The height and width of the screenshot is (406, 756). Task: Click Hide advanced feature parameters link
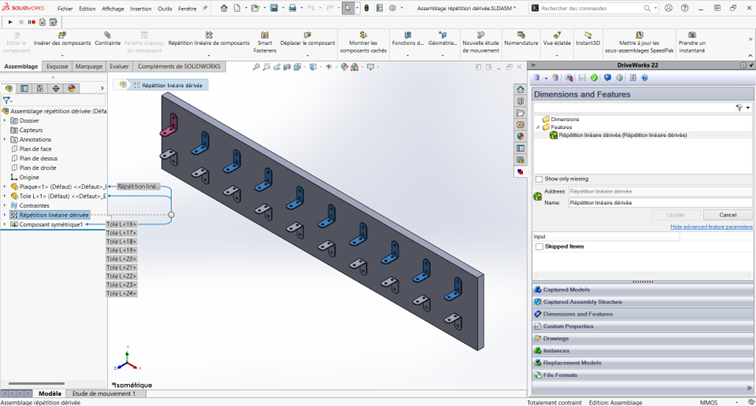click(711, 227)
